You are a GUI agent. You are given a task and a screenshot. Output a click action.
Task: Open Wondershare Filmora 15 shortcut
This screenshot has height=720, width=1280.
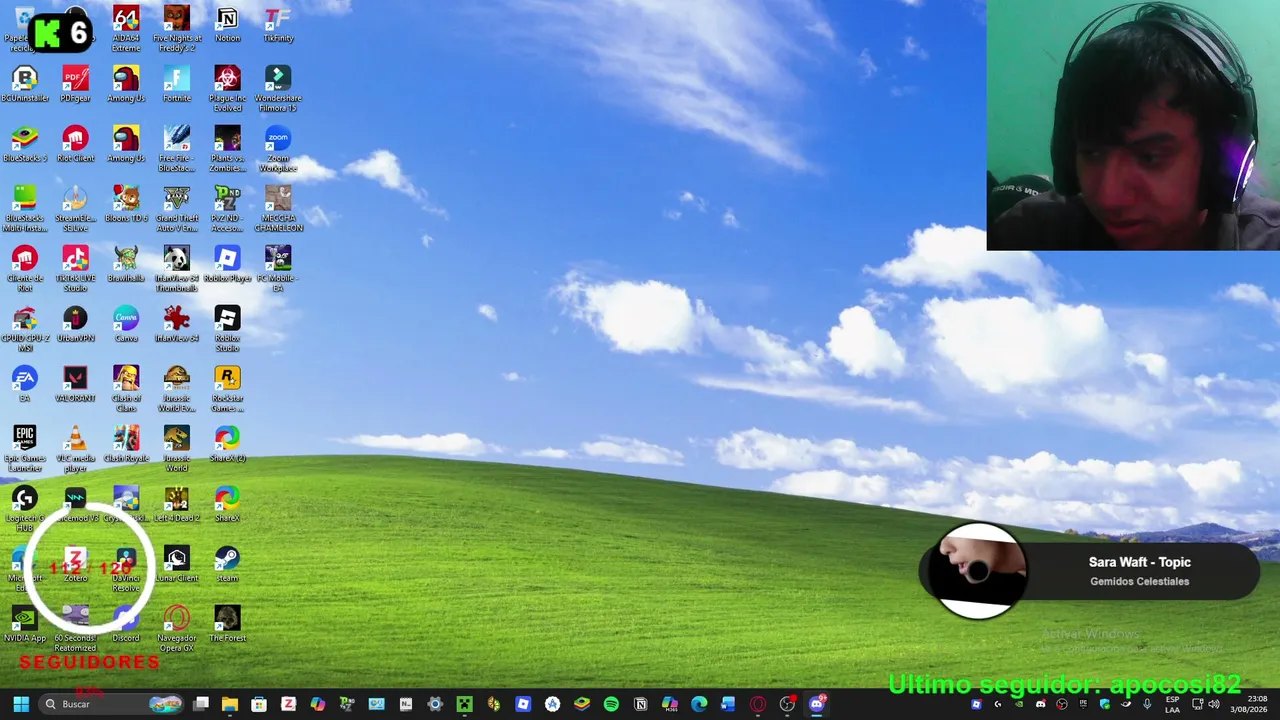(278, 89)
